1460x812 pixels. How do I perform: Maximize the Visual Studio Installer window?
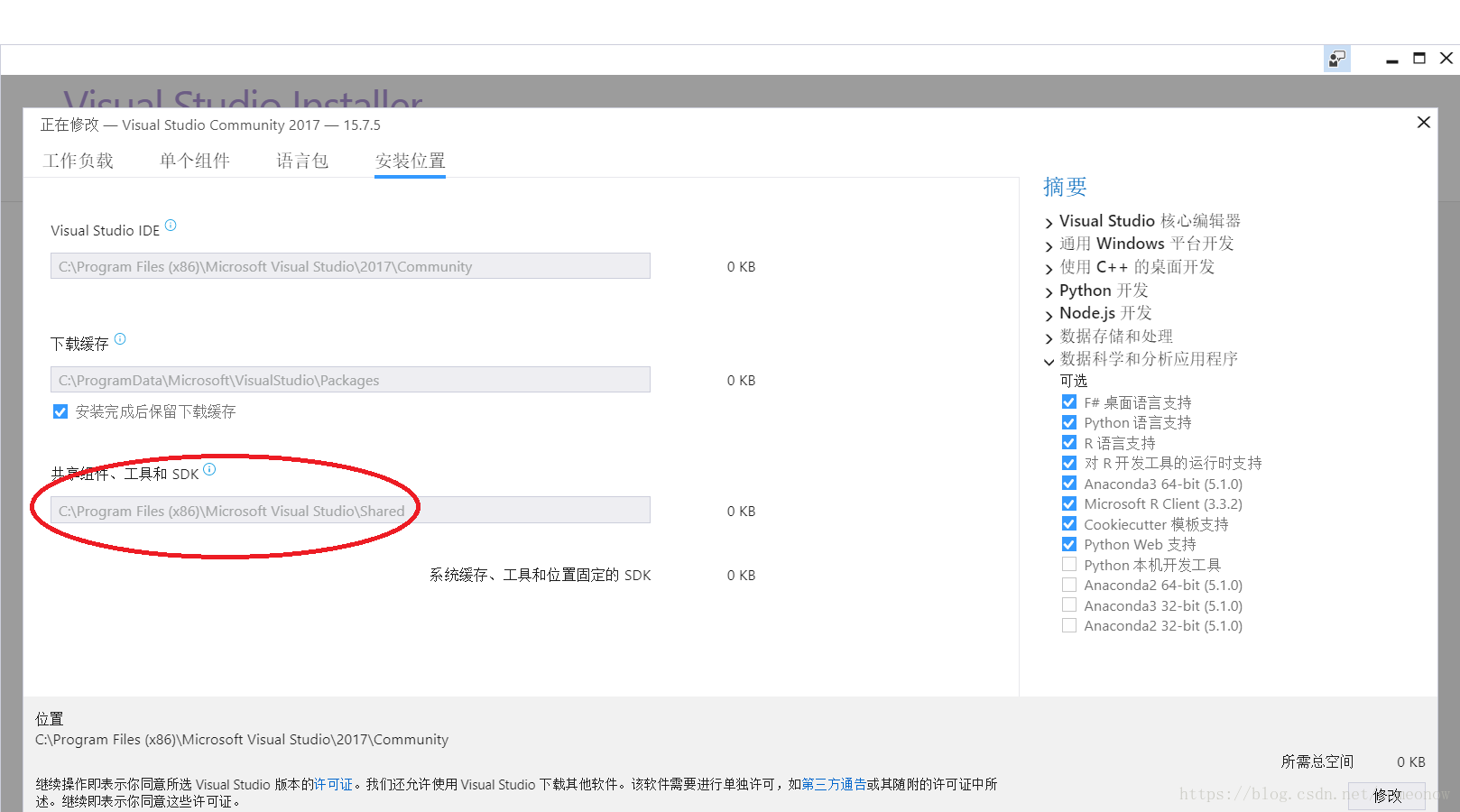tap(1419, 59)
